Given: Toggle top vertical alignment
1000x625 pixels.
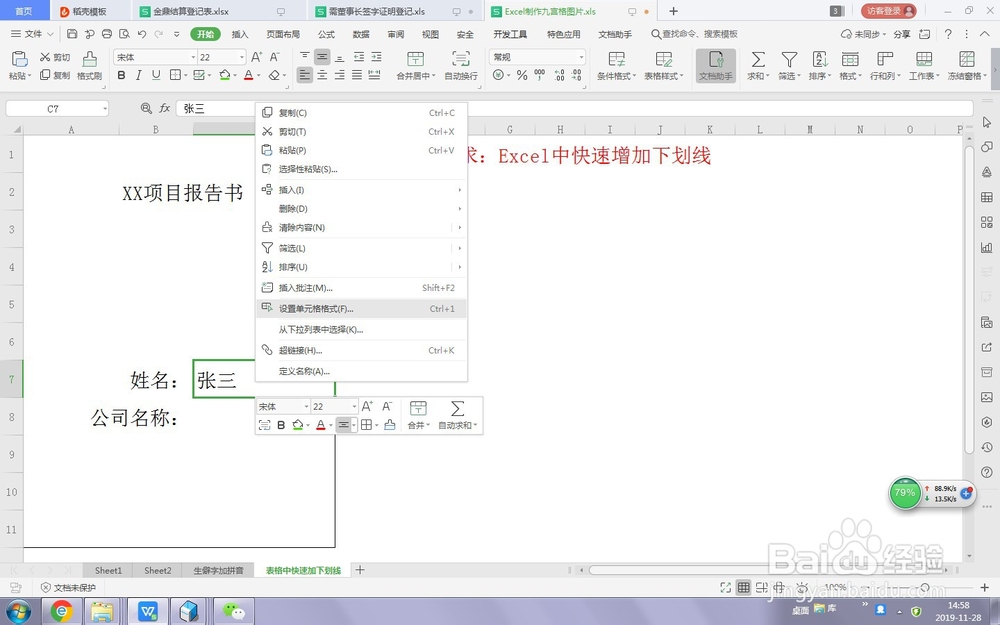Looking at the screenshot, I should [x=305, y=57].
